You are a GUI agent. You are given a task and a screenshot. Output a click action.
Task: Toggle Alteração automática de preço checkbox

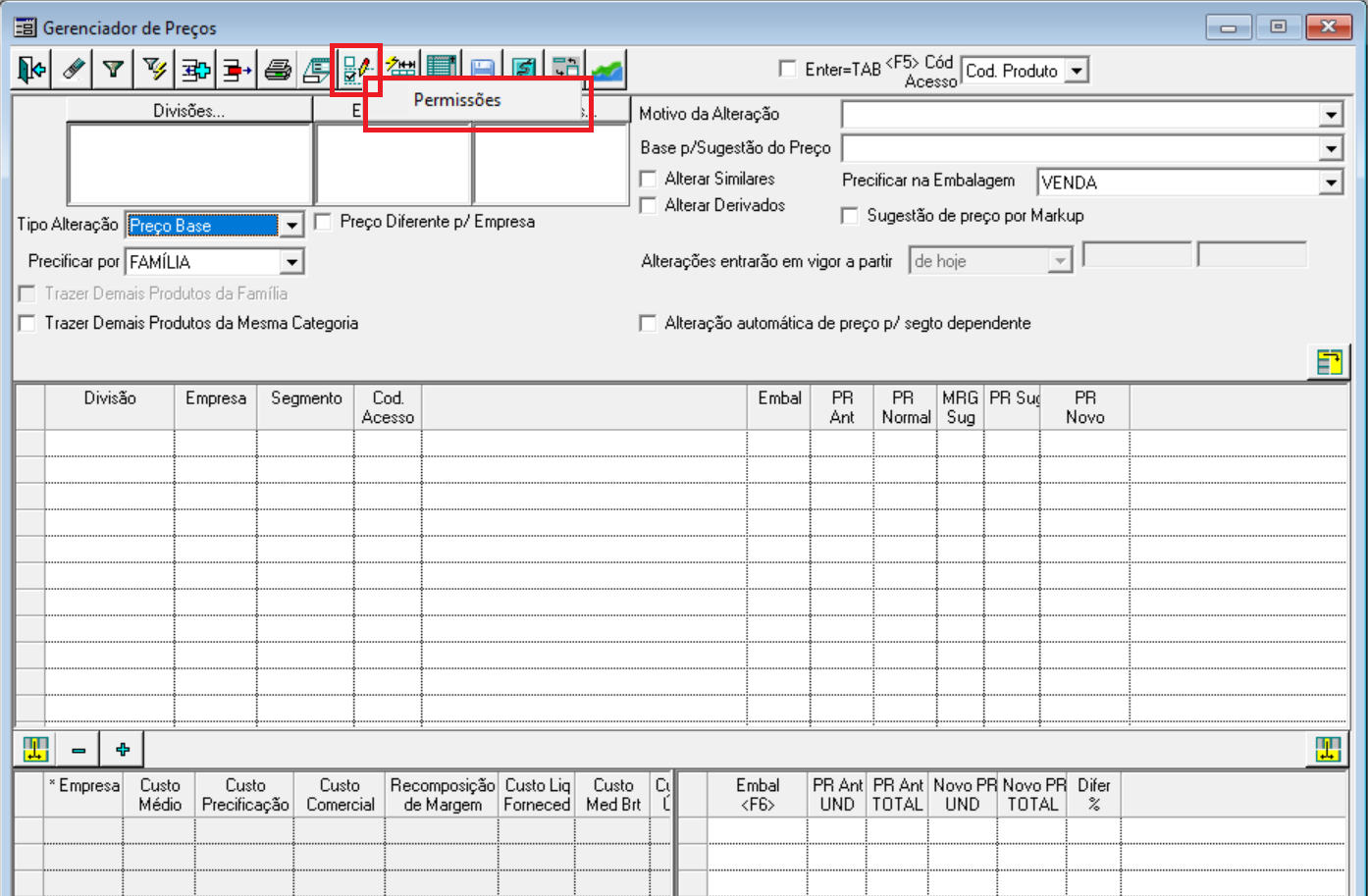pyautogui.click(x=648, y=323)
